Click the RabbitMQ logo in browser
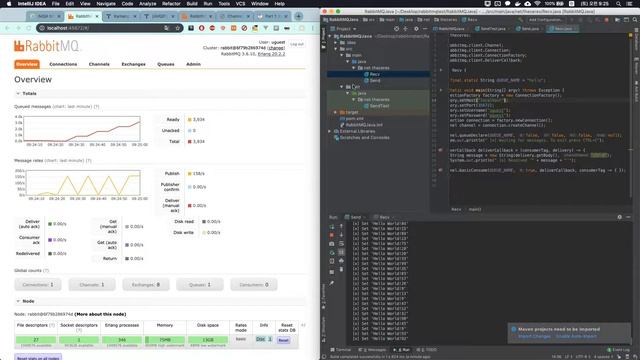The width and height of the screenshot is (640, 360). pos(47,46)
